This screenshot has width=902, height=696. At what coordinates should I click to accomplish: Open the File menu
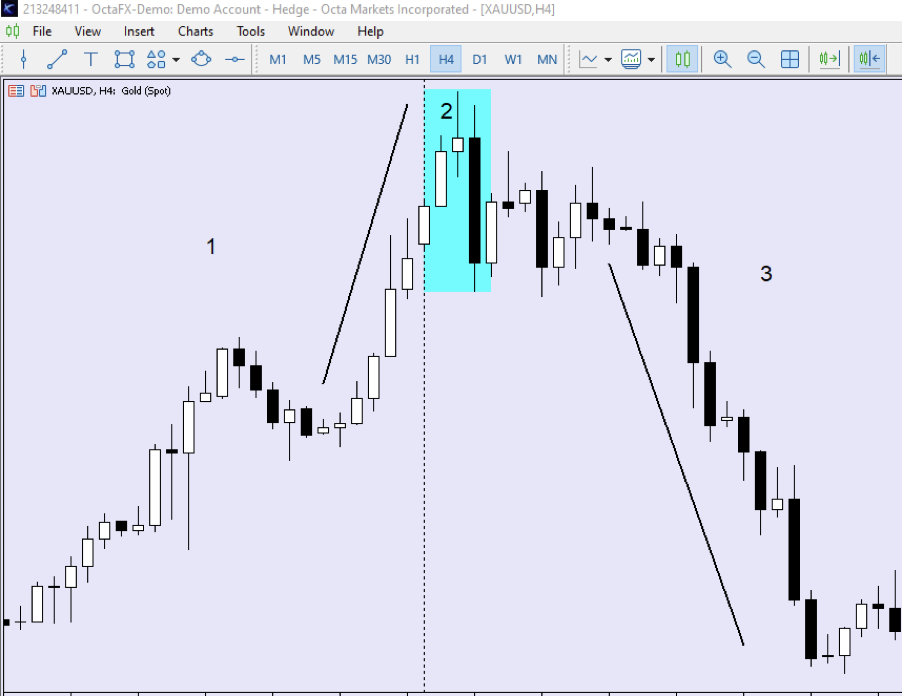point(42,32)
